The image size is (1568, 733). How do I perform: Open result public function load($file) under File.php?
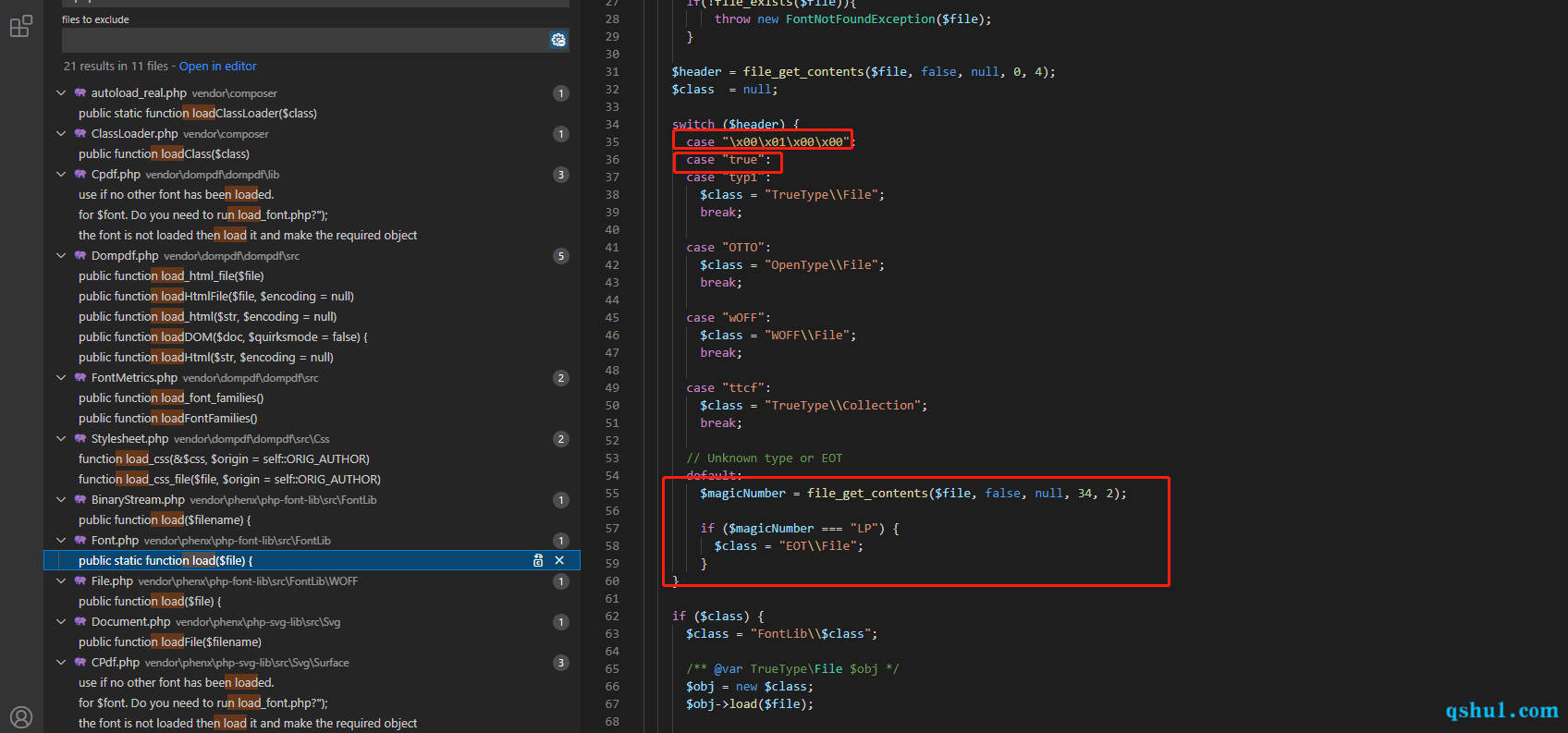click(x=312, y=601)
